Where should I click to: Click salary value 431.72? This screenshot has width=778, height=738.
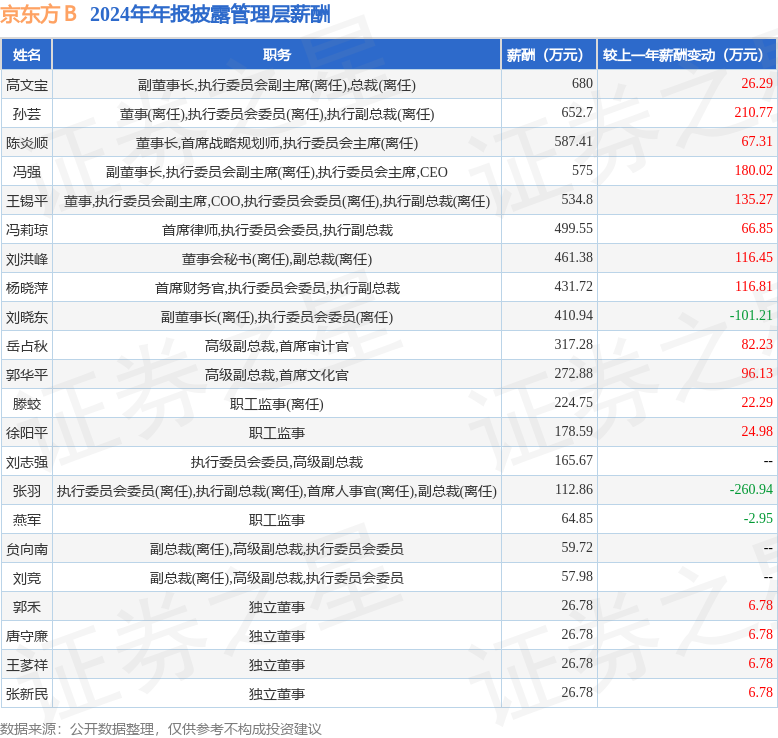click(573, 286)
